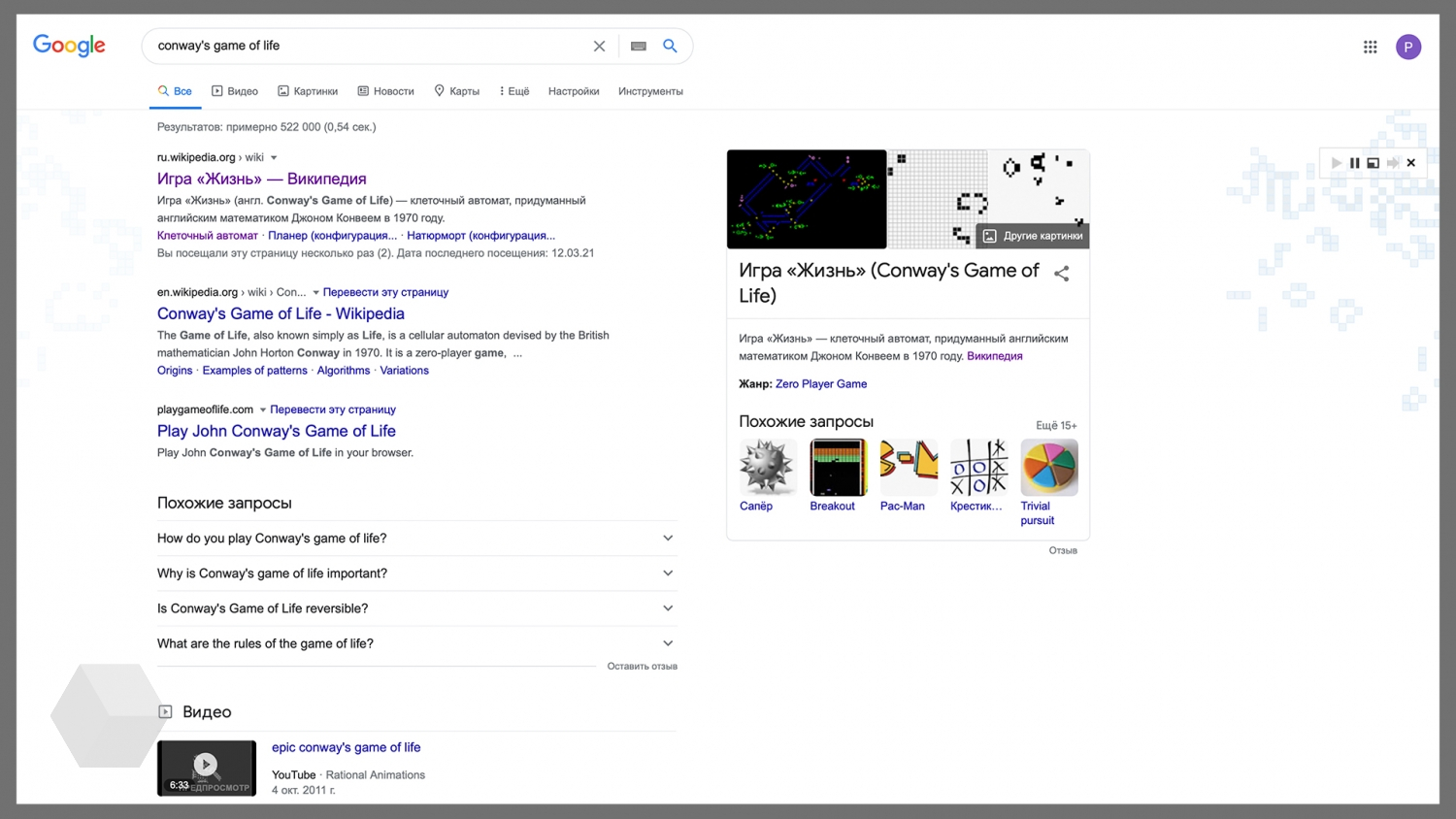The height and width of the screenshot is (819, 1456).
Task: Open the grid pattern Game of Life thumbnail
Action: (938, 199)
